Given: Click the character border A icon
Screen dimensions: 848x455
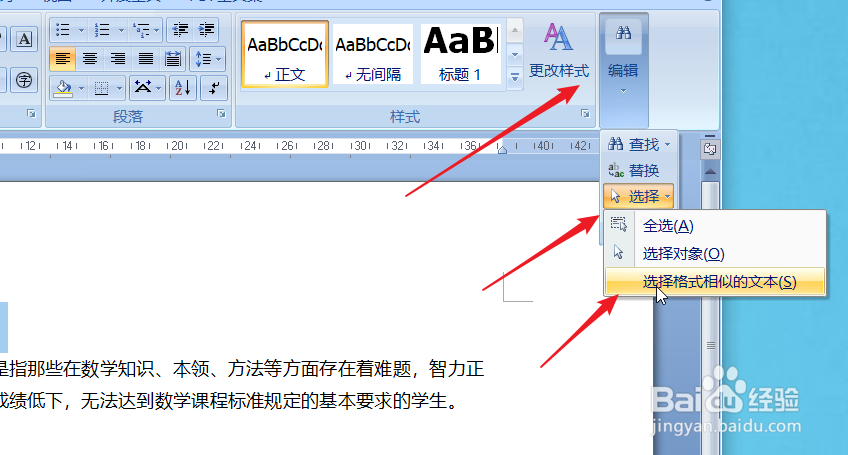Looking at the screenshot, I should click(x=24, y=39).
